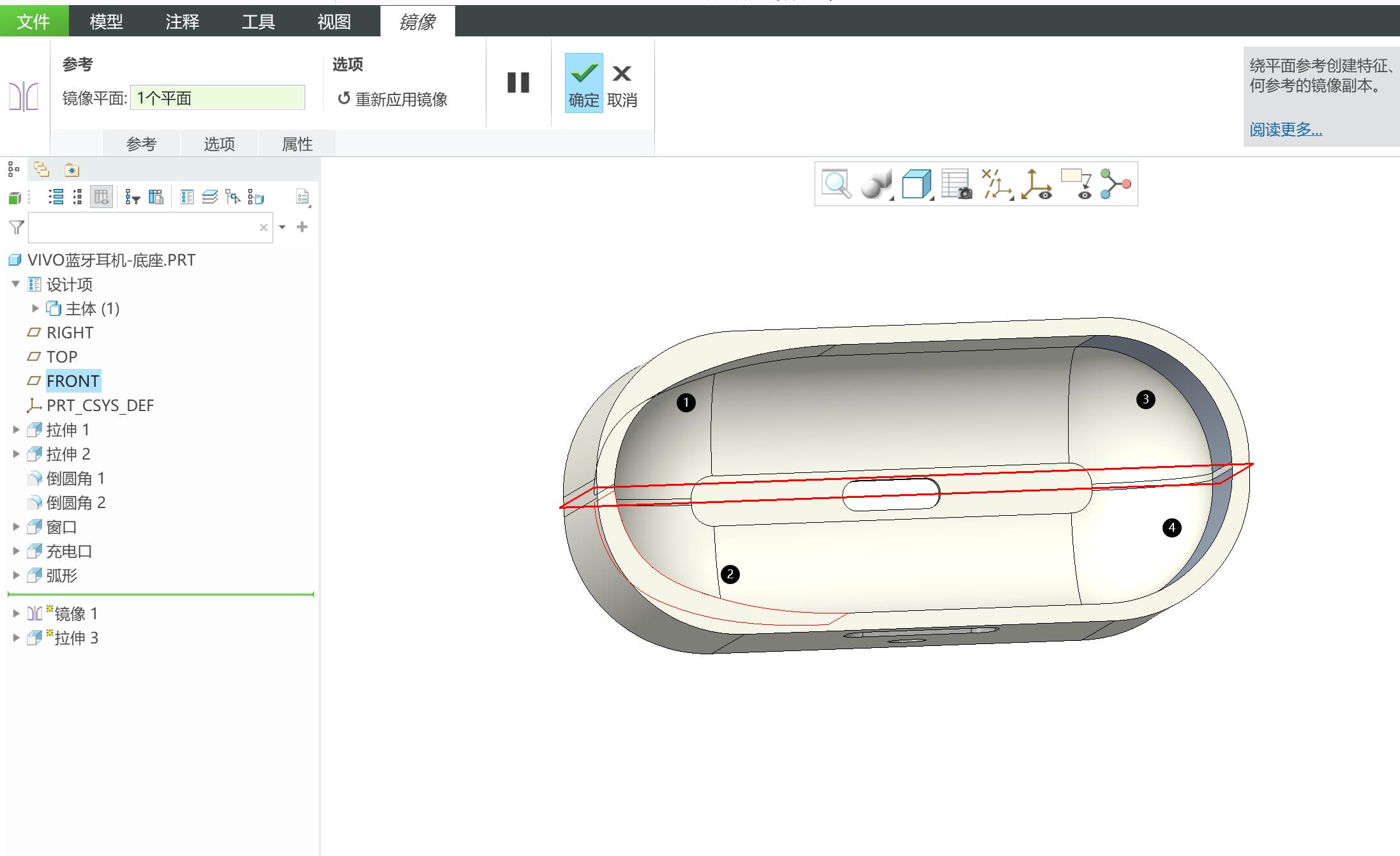The height and width of the screenshot is (856, 1400).
Task: Expand the 拉伸 1 feature node
Action: [x=17, y=430]
